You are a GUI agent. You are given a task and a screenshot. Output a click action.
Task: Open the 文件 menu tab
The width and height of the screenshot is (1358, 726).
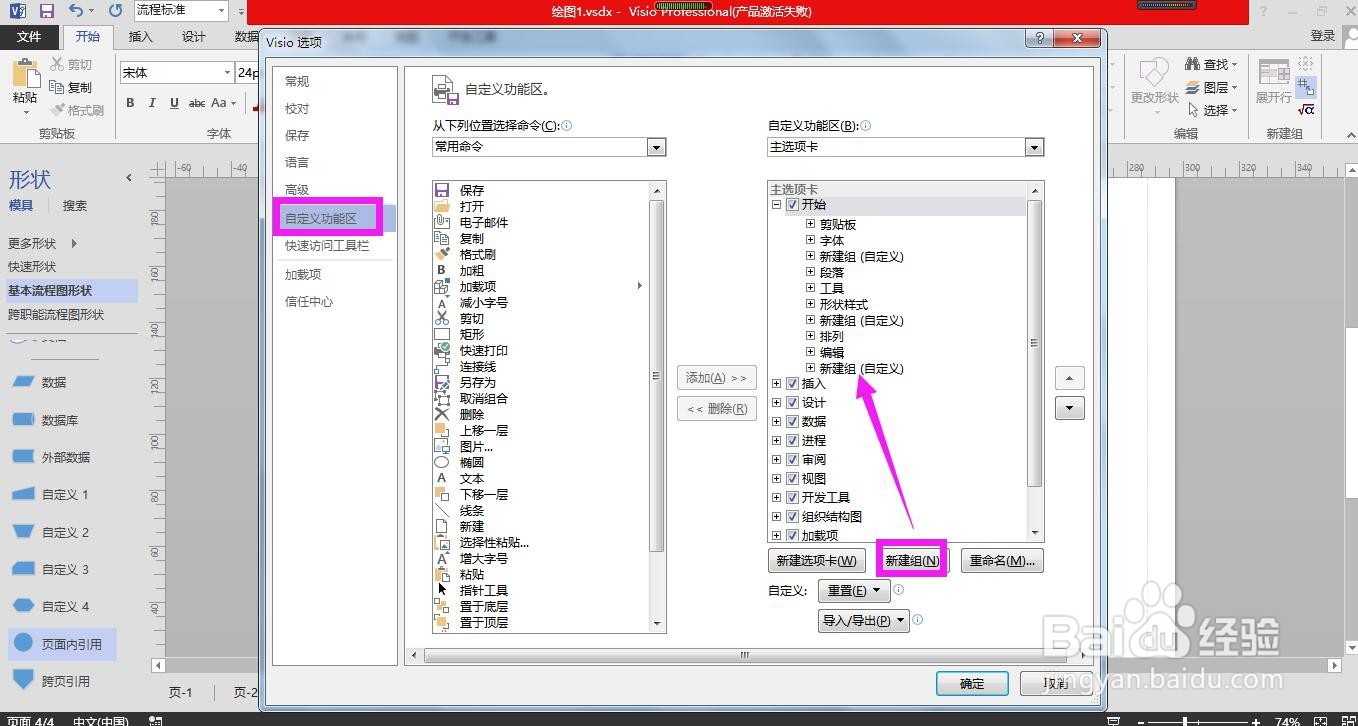(29, 37)
